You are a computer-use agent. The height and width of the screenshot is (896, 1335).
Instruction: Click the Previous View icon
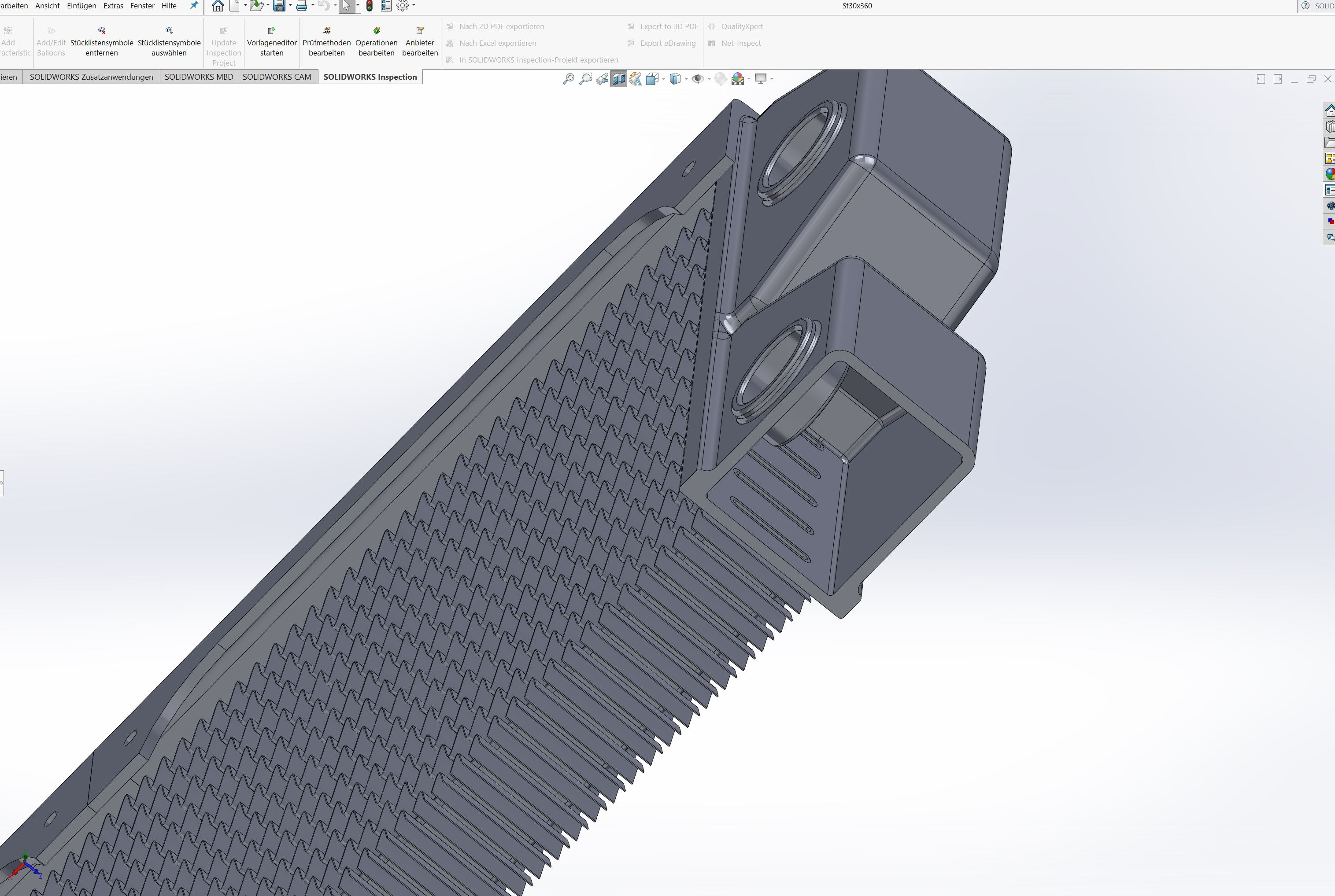coord(602,79)
